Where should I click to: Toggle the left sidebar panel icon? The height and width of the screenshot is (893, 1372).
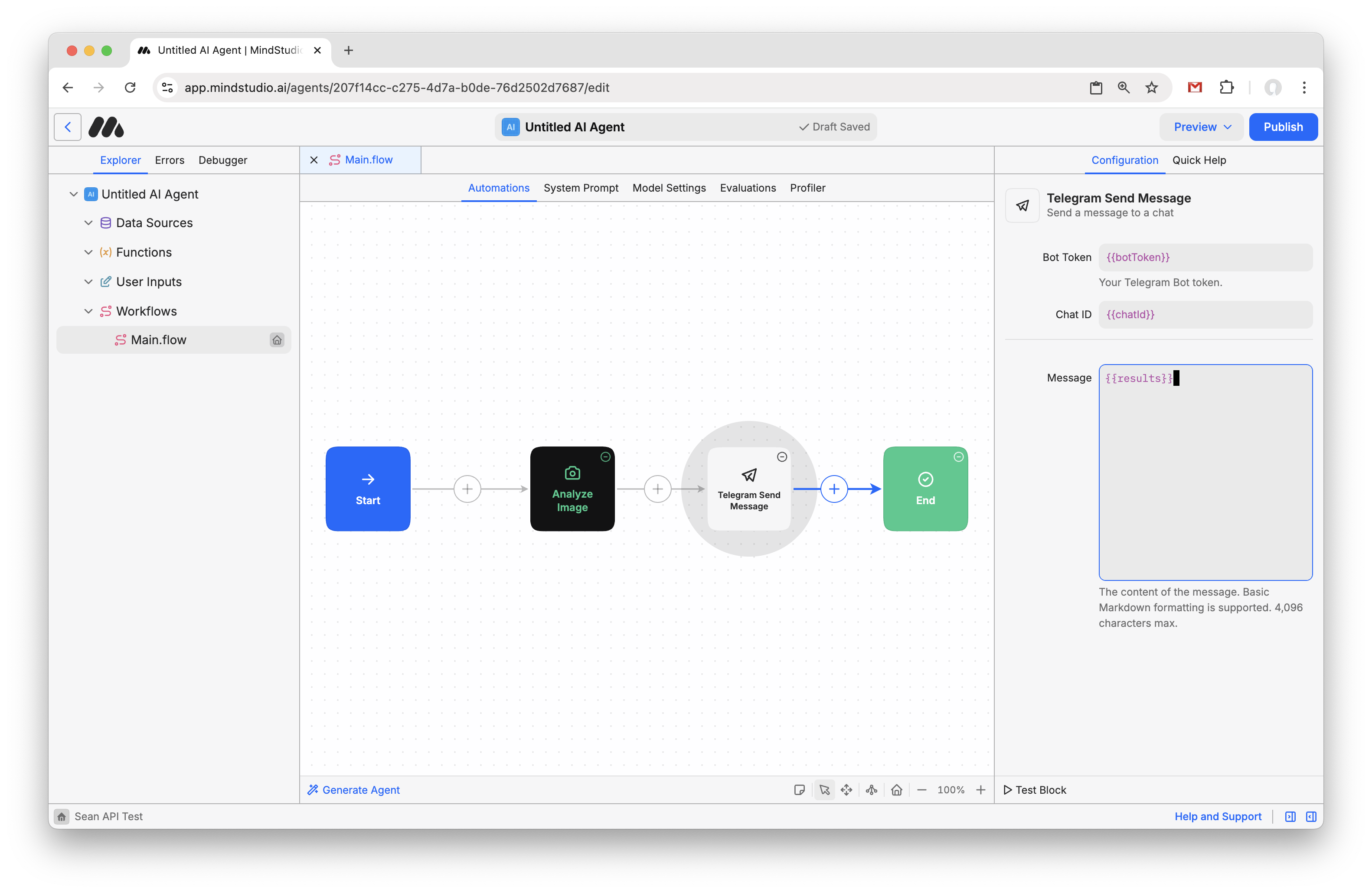1290,816
